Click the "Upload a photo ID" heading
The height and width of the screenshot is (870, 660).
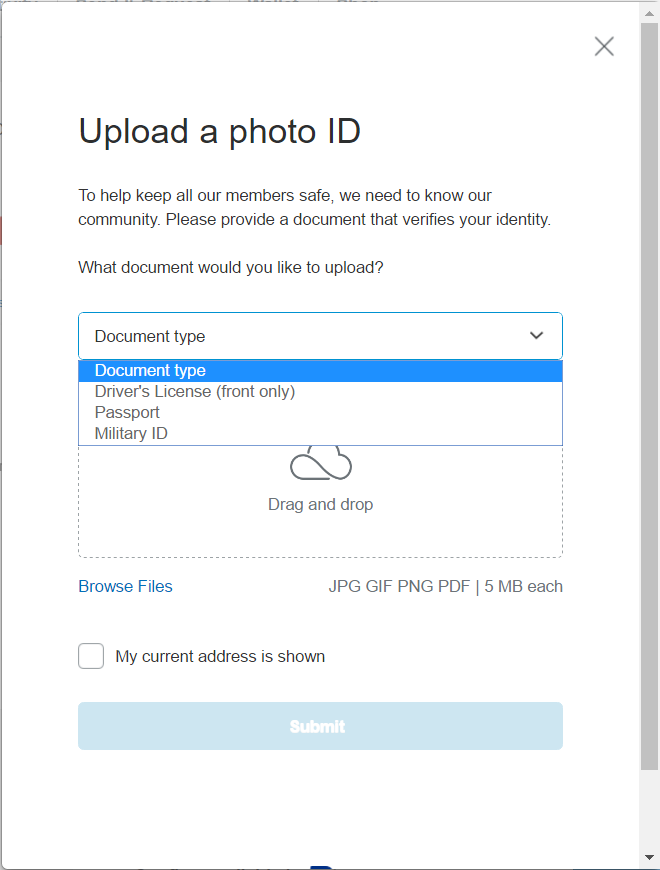[x=219, y=131]
